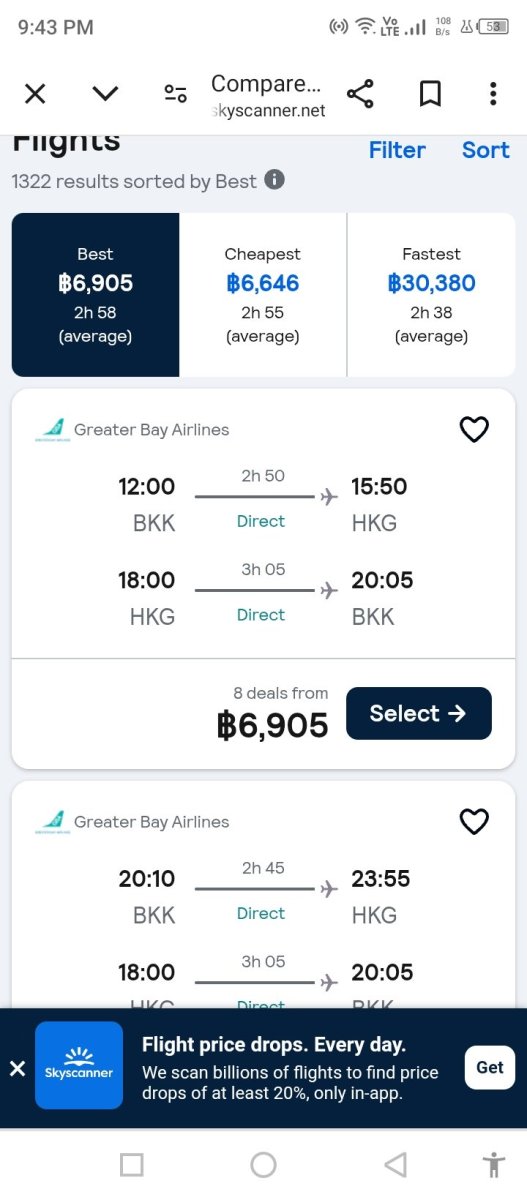Close the in-app browser tab with X

(35, 94)
